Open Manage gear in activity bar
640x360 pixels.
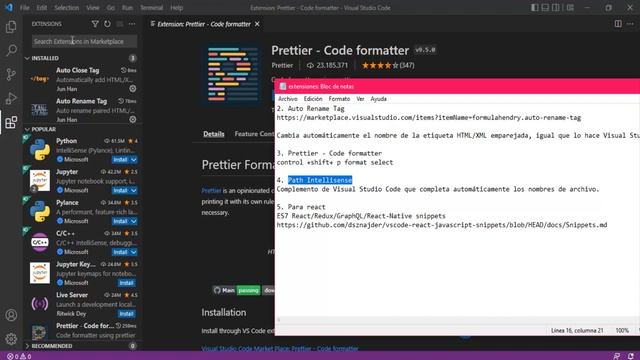(11, 338)
